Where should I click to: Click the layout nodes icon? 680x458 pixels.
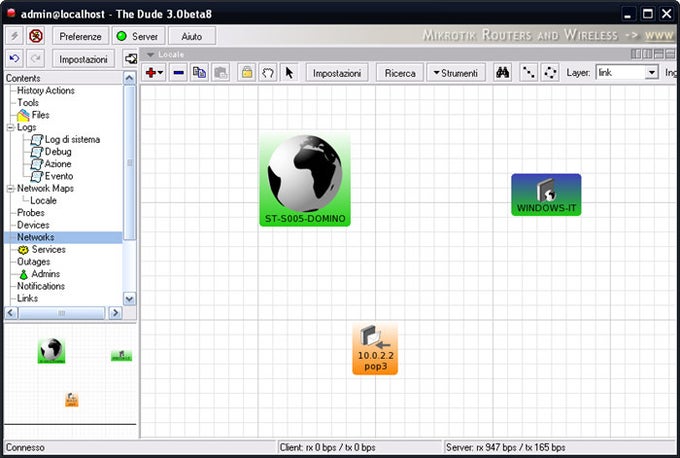[528, 73]
